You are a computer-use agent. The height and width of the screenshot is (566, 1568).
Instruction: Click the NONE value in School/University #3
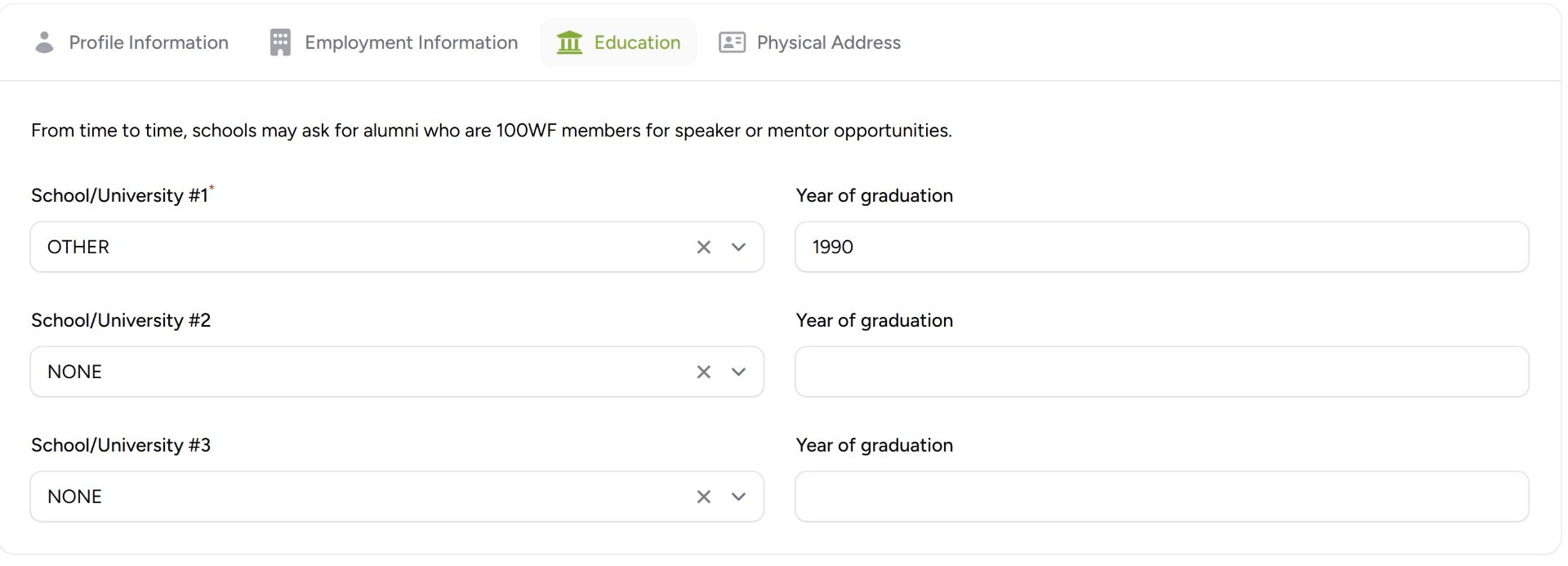pyautogui.click(x=75, y=497)
